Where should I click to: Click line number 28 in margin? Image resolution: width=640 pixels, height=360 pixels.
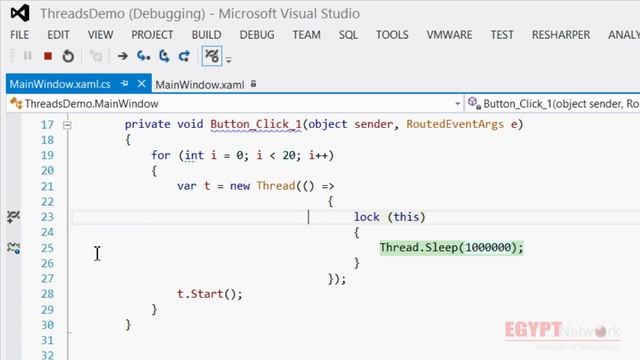click(x=47, y=294)
